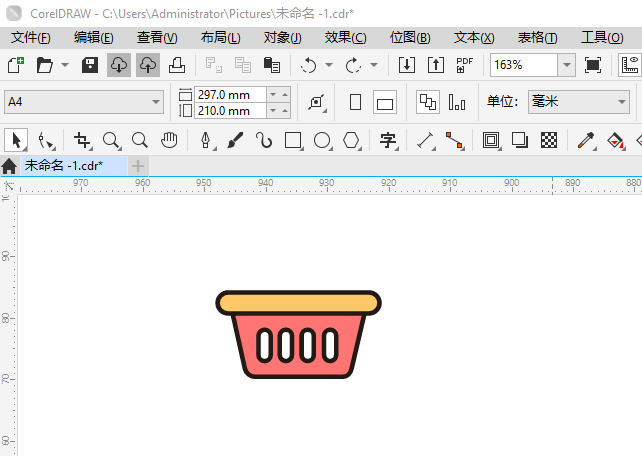Select the Ellipse tool
This screenshot has height=456, width=642.
tap(322, 140)
